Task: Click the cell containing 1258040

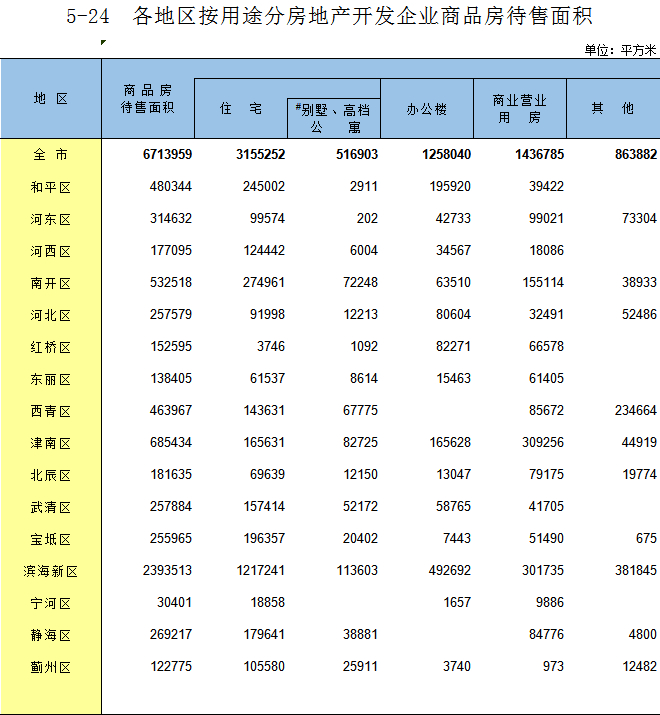Action: (x=447, y=154)
